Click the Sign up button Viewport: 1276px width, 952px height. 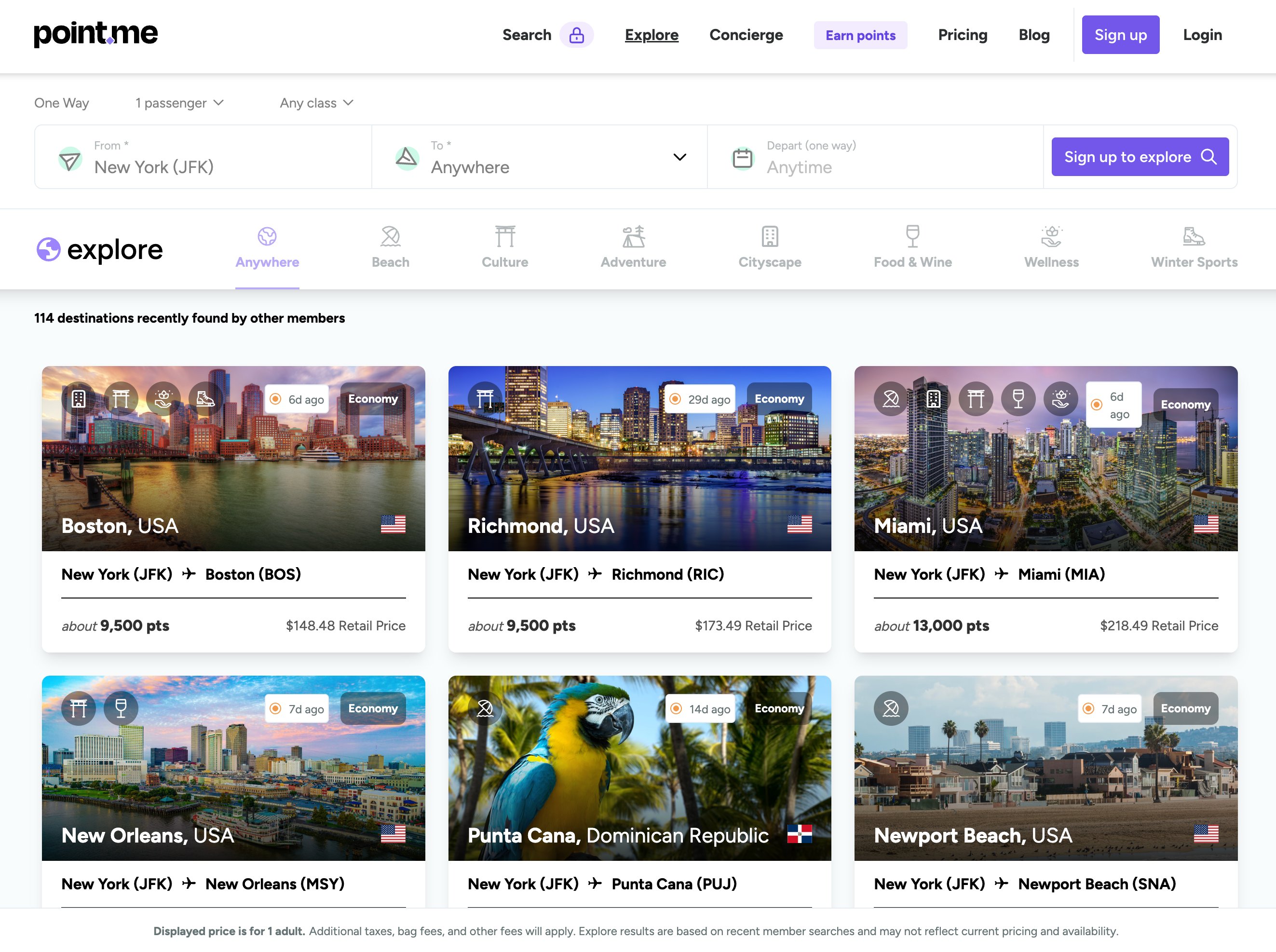[x=1120, y=35]
